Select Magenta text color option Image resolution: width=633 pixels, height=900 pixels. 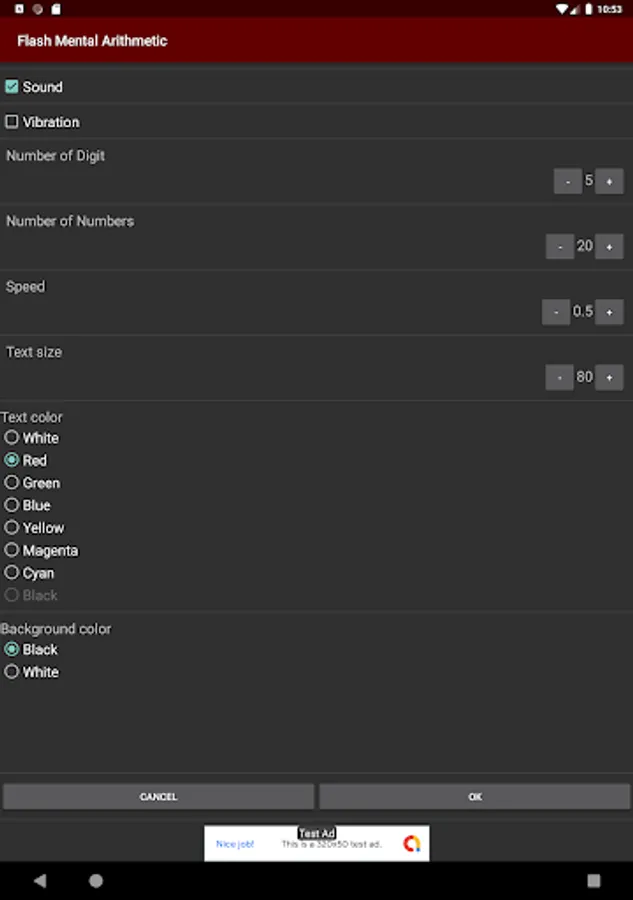[12, 550]
